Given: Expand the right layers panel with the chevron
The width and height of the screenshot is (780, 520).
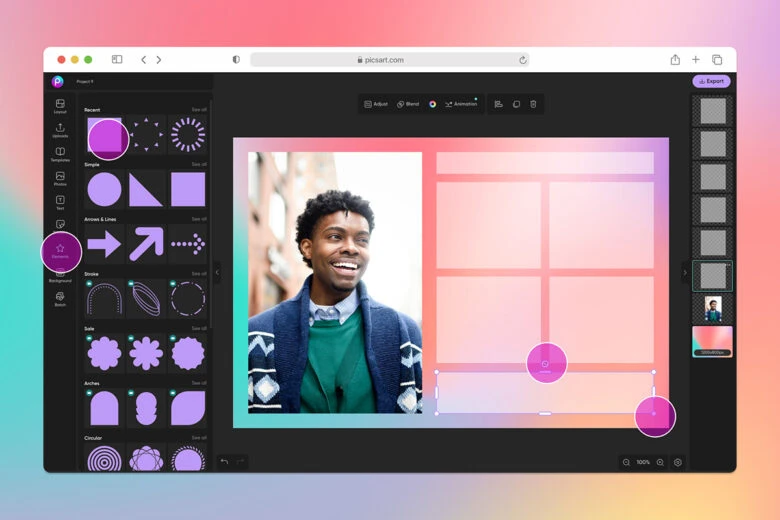Looking at the screenshot, I should click(685, 271).
